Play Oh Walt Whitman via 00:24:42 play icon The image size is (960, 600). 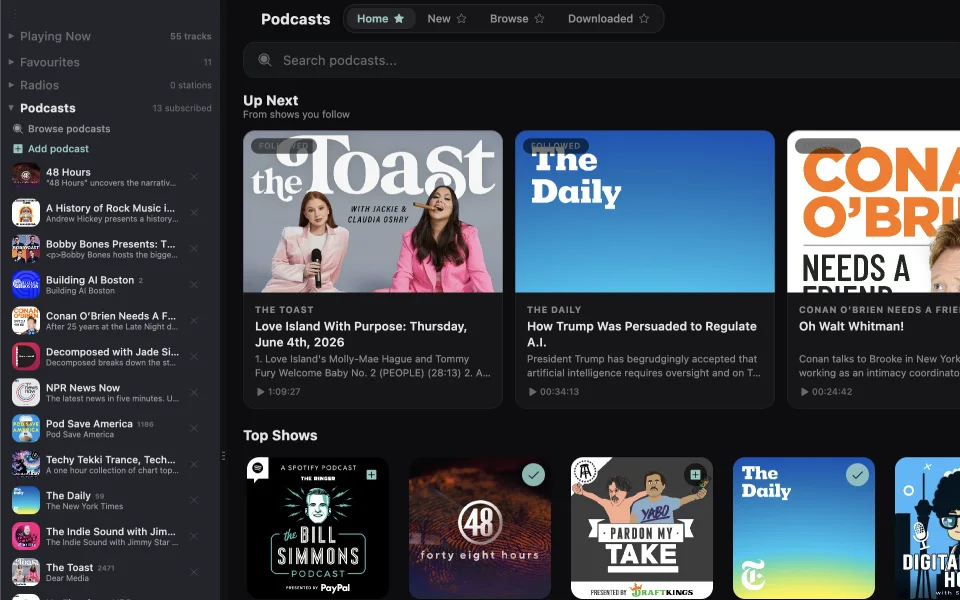click(x=804, y=392)
